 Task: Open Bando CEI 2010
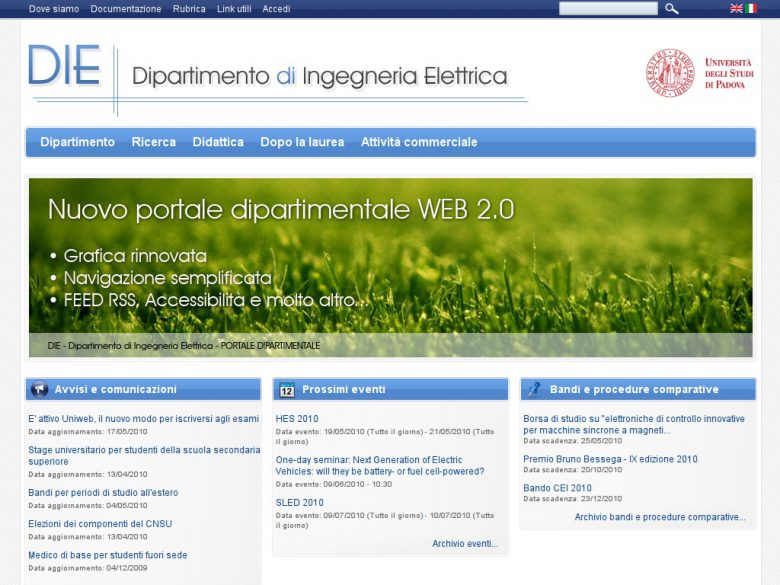tap(557, 488)
